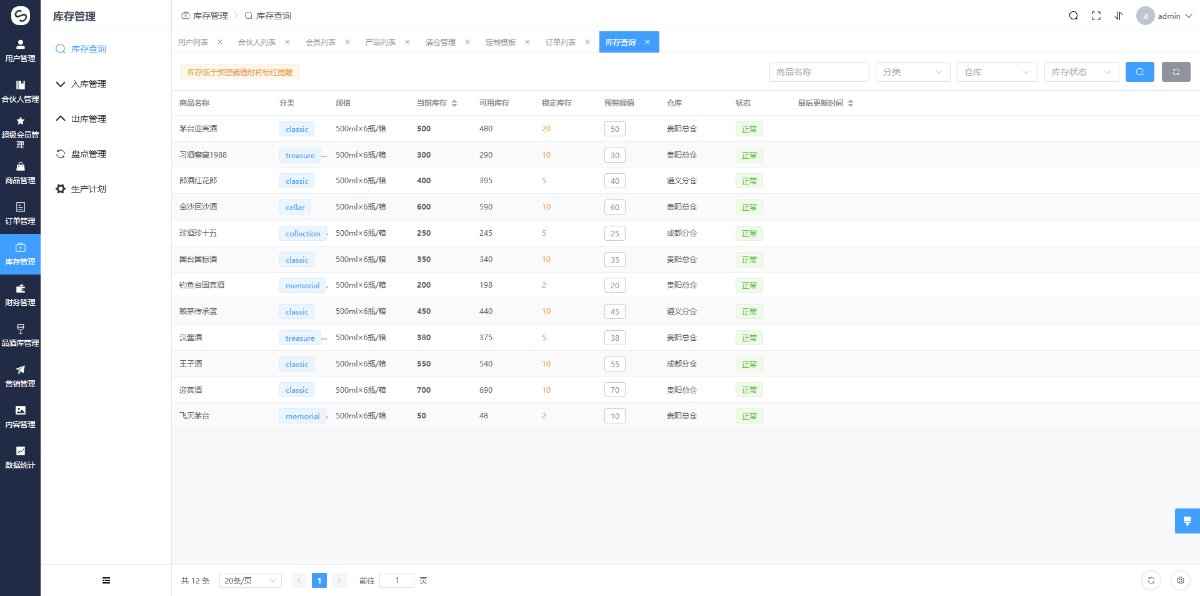Switch to the 定制模板 tab
Screen dimensions: 1200x596
[500, 42]
